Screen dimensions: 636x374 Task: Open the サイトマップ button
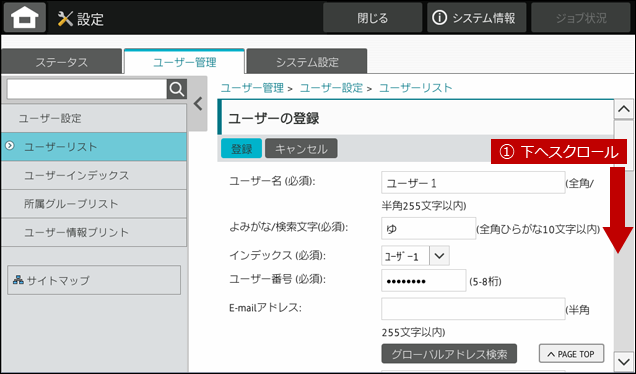94,280
